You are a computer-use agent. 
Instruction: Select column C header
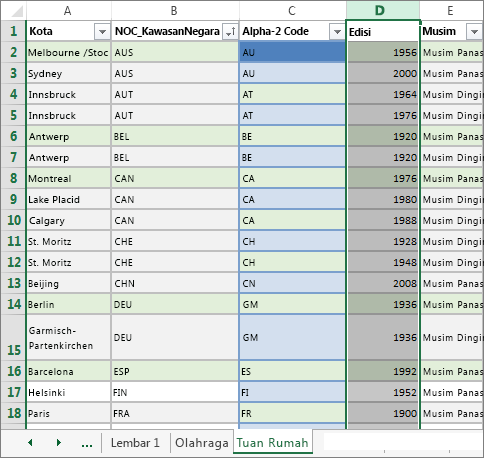coord(292,11)
